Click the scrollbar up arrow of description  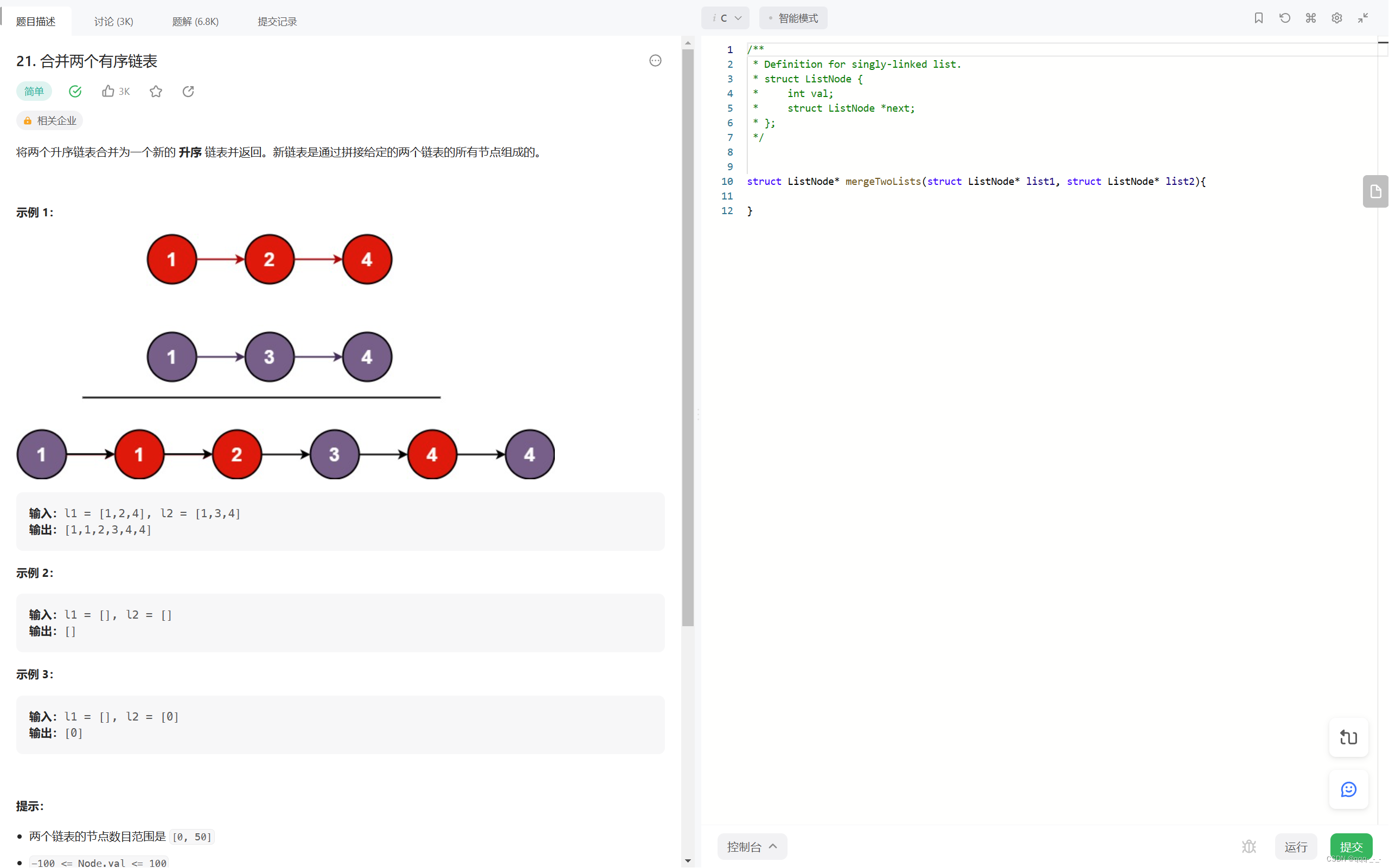[688, 43]
